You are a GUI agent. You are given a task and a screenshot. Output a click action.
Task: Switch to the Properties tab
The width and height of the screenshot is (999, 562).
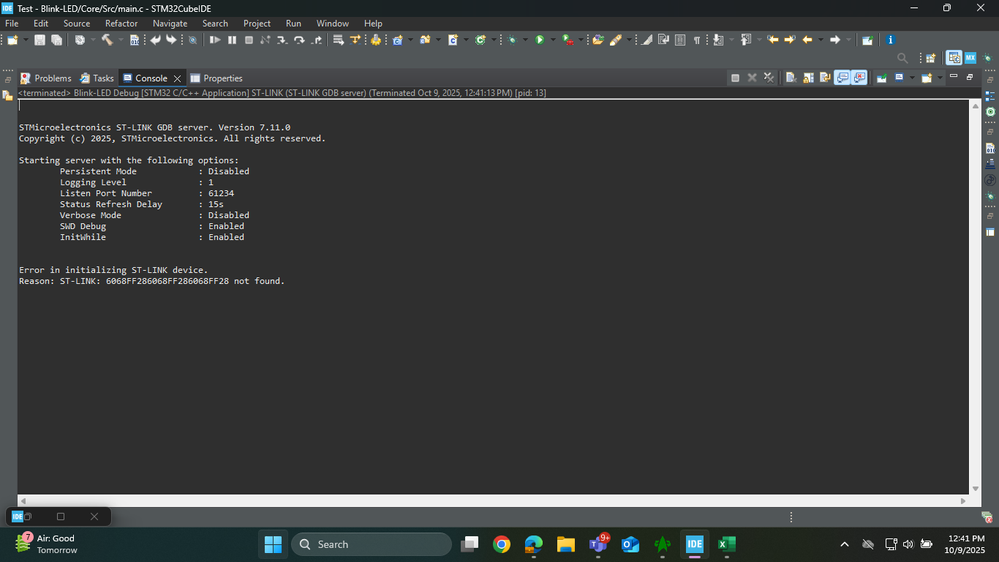point(217,78)
